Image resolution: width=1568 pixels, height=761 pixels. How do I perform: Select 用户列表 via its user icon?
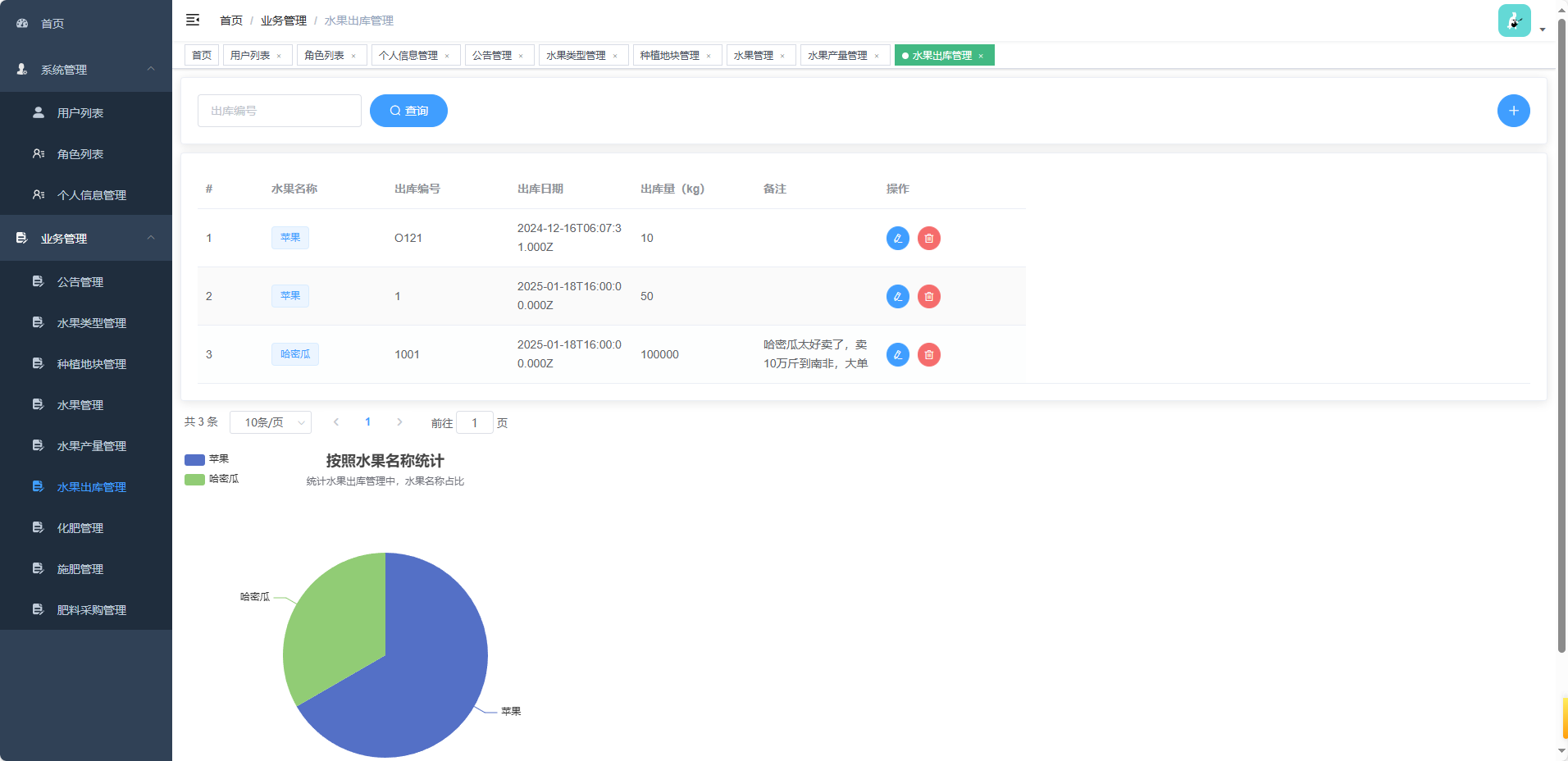pyautogui.click(x=38, y=112)
